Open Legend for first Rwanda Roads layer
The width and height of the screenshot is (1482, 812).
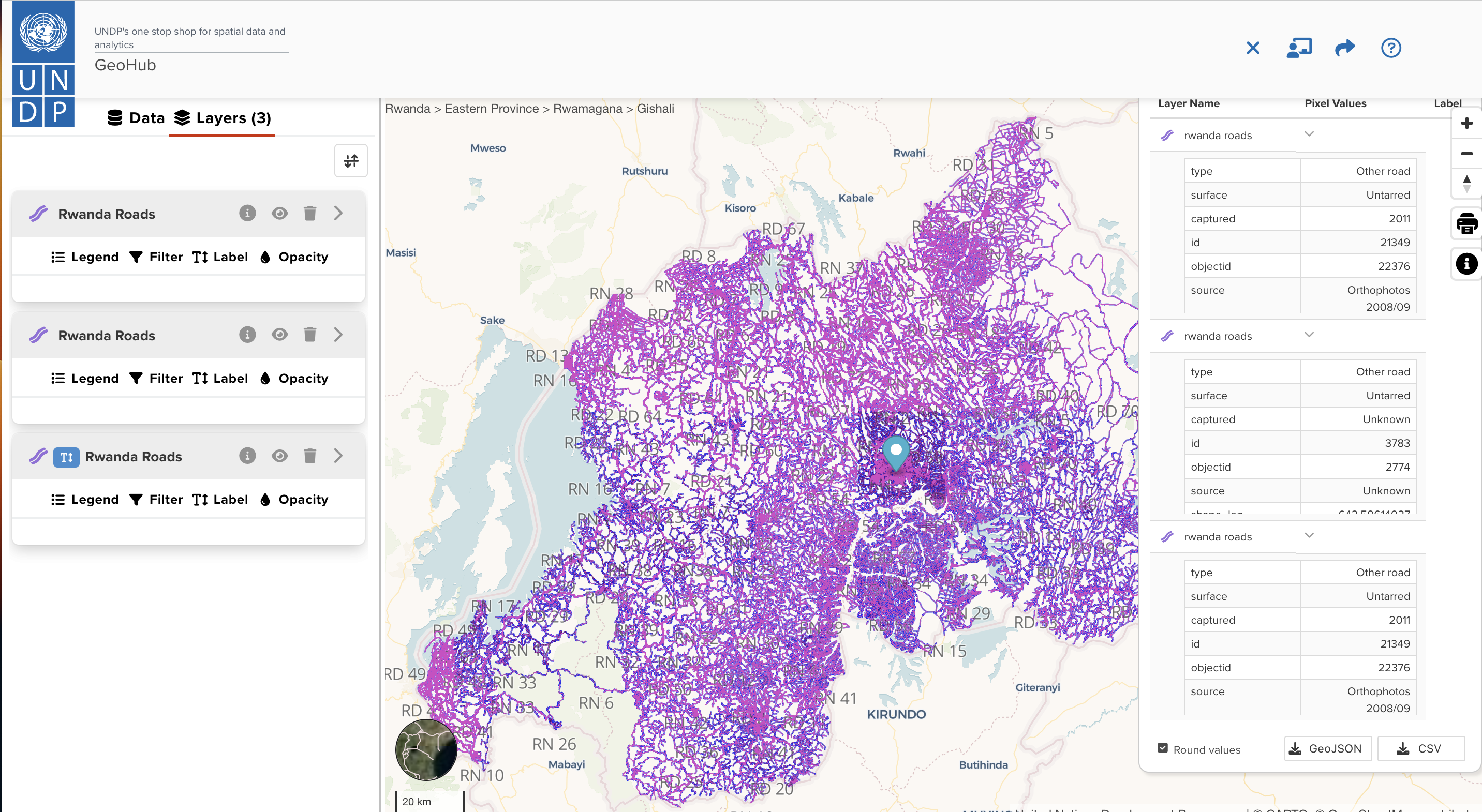[x=84, y=257]
